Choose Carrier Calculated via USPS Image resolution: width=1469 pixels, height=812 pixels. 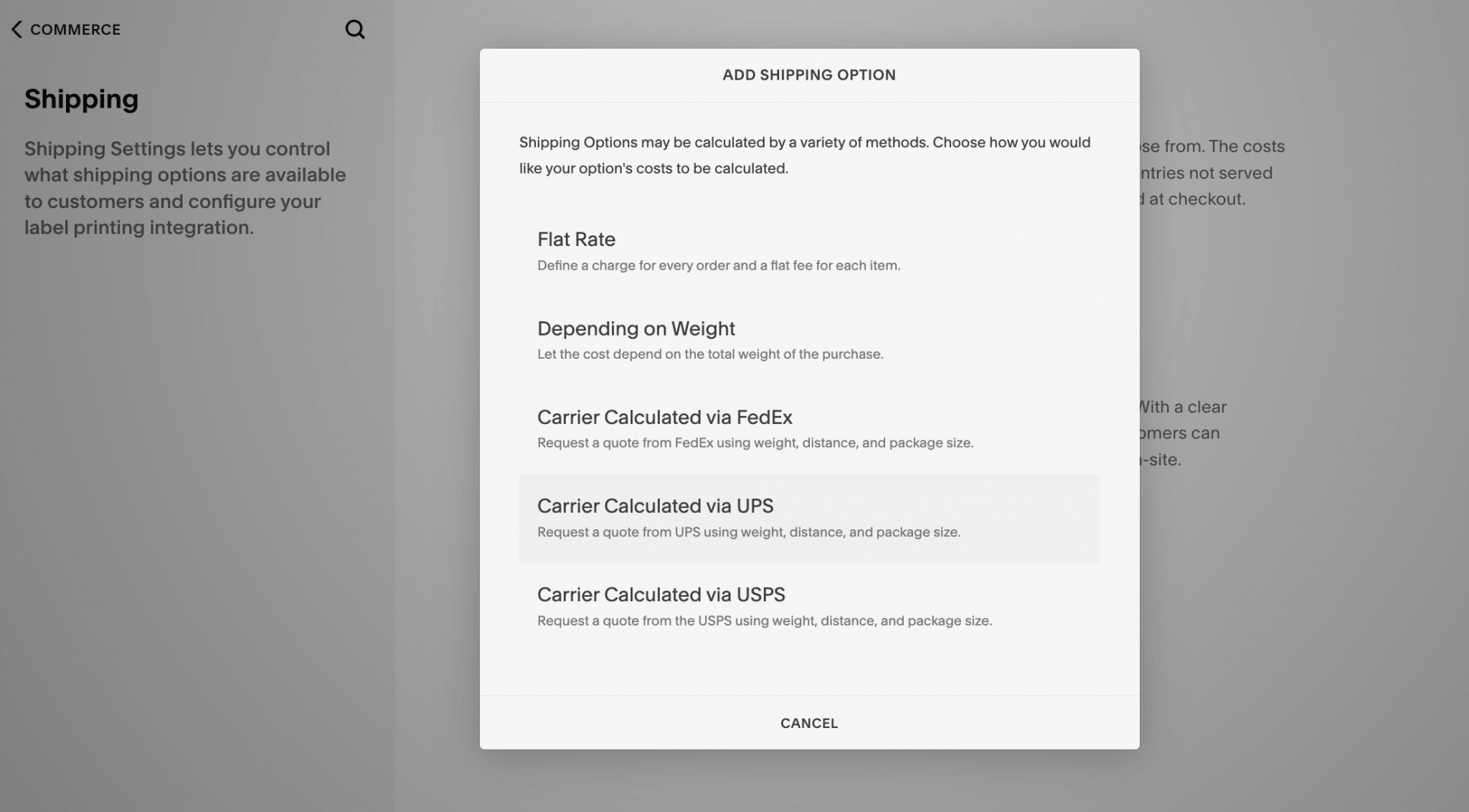[x=661, y=595]
